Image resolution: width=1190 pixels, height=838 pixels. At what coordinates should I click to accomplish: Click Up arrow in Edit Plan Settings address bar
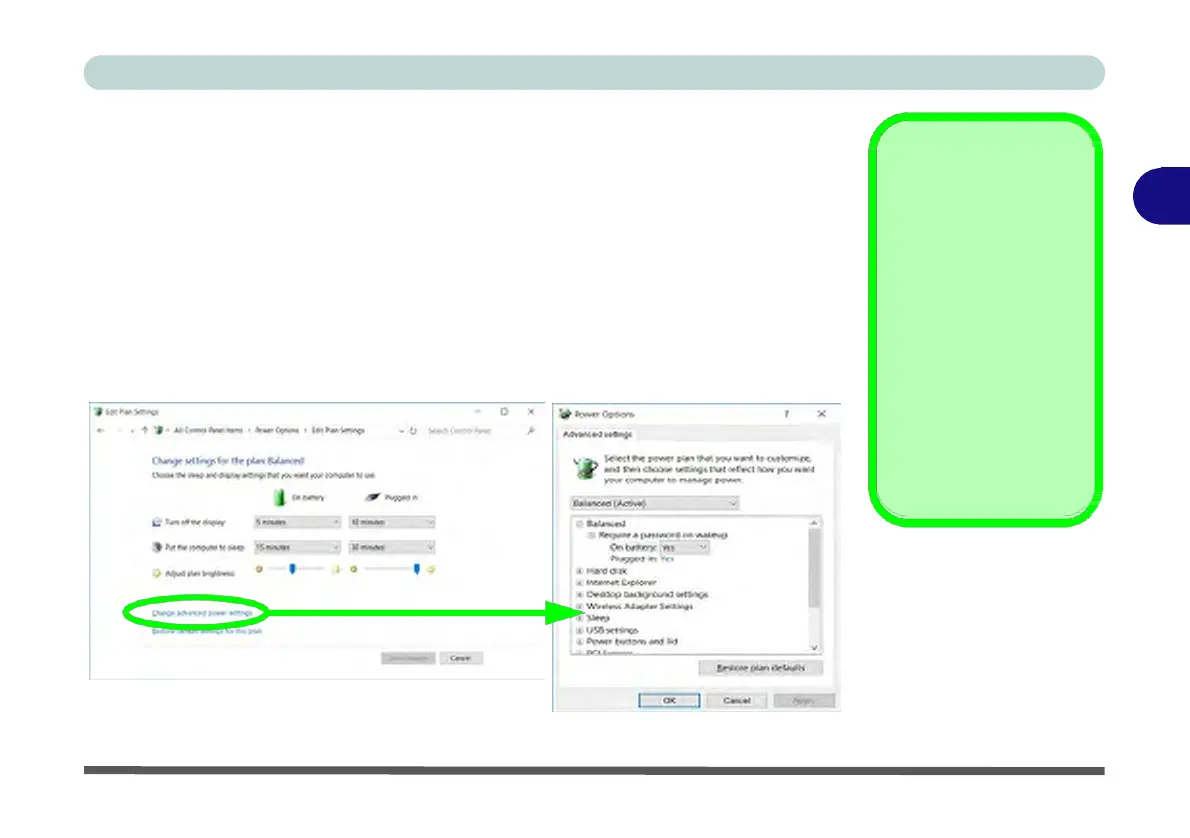[145, 430]
